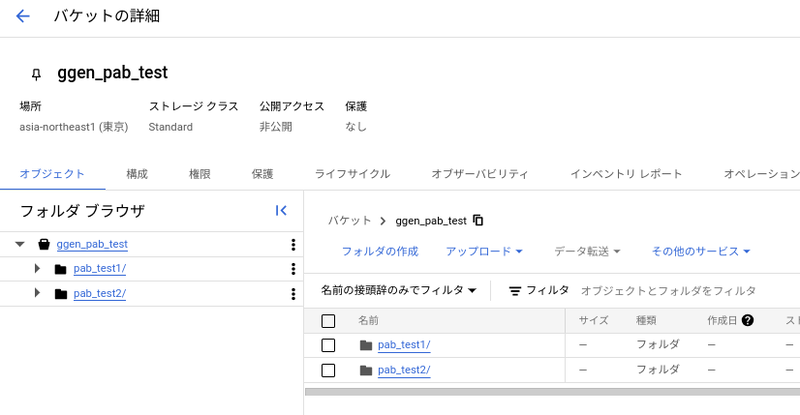Open more options for pab_test1/ in the tree
The height and width of the screenshot is (415, 800).
coord(293,269)
